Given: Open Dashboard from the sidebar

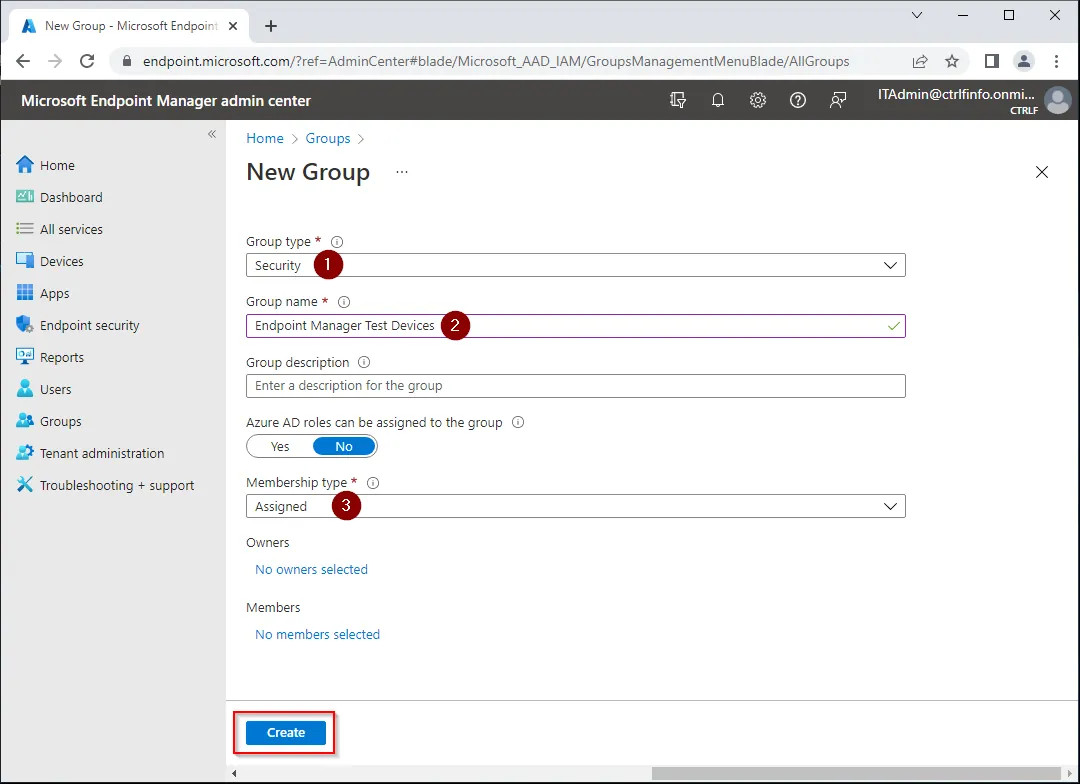Looking at the screenshot, I should click(59, 197).
